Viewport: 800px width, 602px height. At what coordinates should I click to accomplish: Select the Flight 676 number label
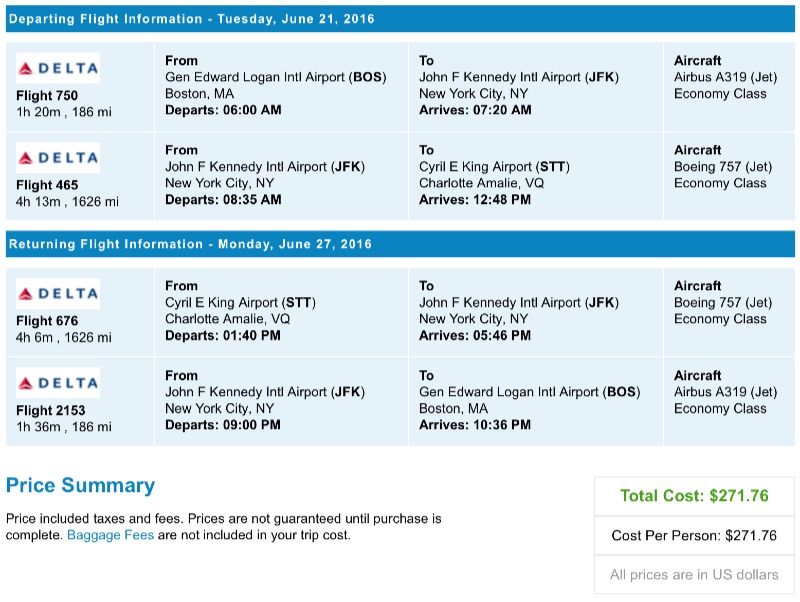pyautogui.click(x=47, y=321)
